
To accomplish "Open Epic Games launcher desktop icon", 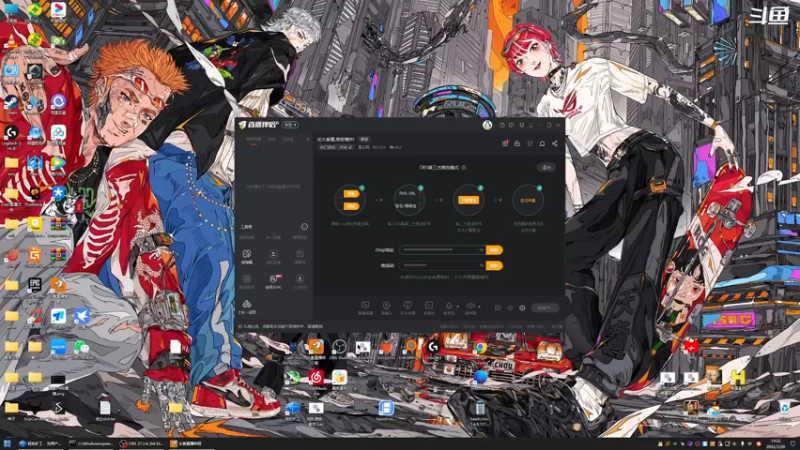I will (35, 286).
